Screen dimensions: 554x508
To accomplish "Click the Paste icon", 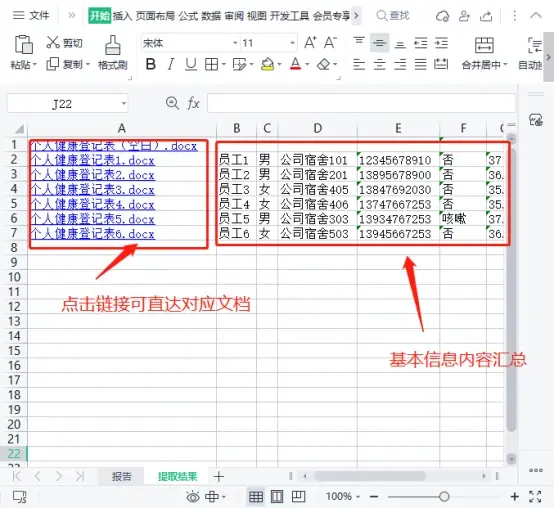I will 24,45.
